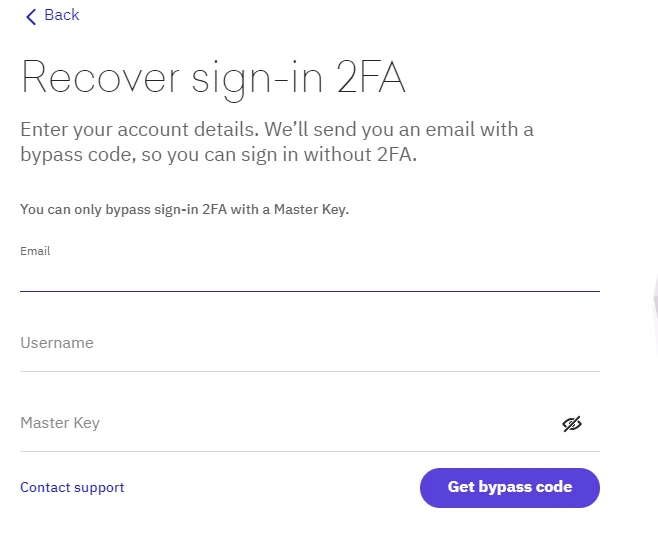Click the Get bypass code button

coord(510,488)
